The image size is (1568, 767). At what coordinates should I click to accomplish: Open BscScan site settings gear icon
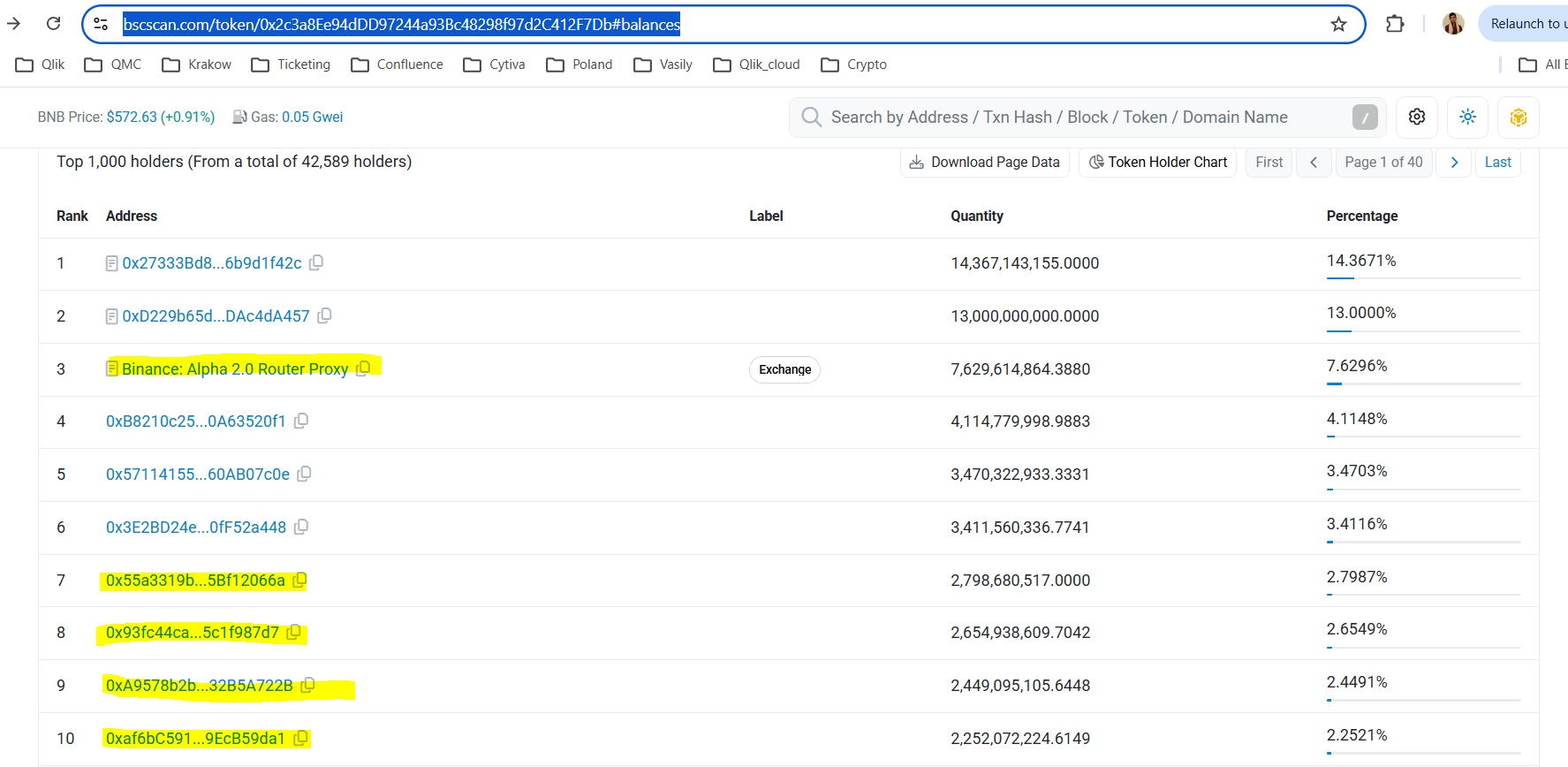1417,117
